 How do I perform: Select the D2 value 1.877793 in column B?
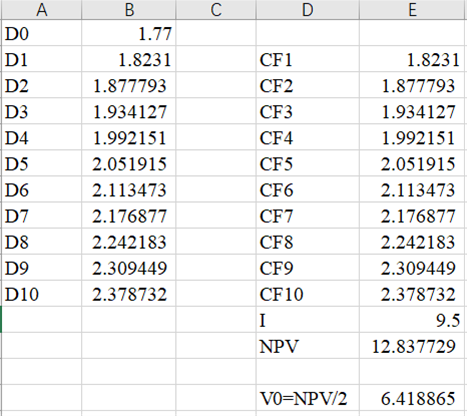[129, 86]
